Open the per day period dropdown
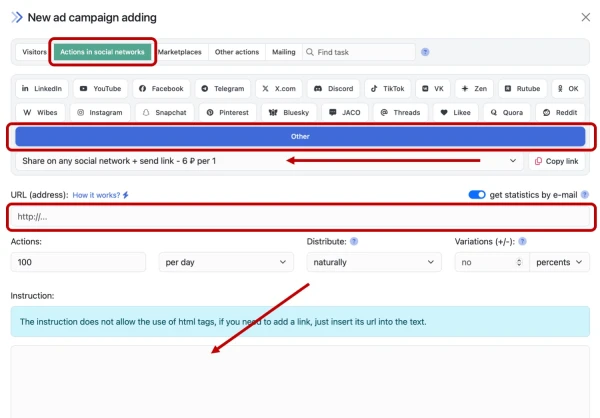The width and height of the screenshot is (600, 418). tap(226, 262)
